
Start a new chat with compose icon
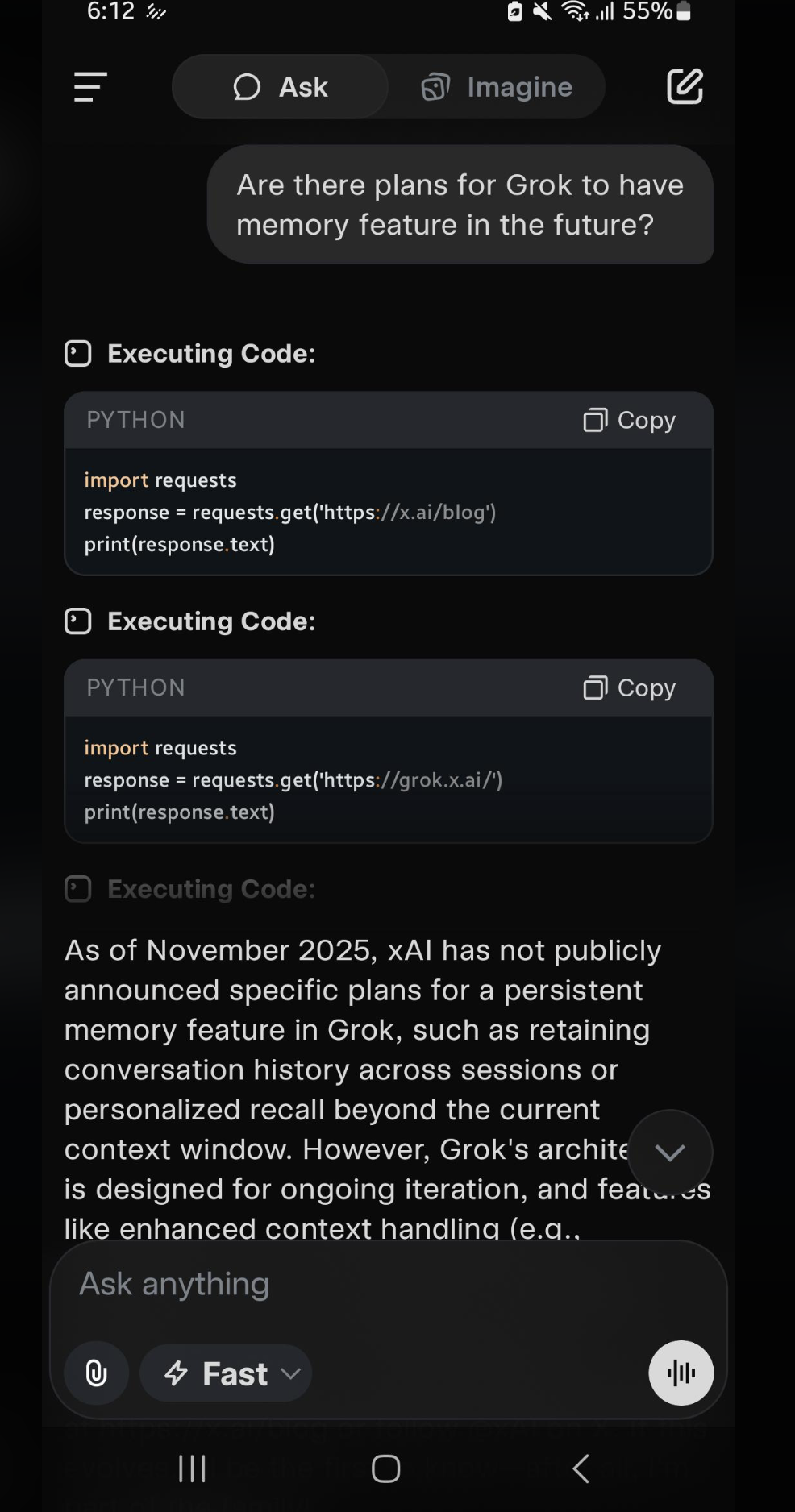coord(685,87)
